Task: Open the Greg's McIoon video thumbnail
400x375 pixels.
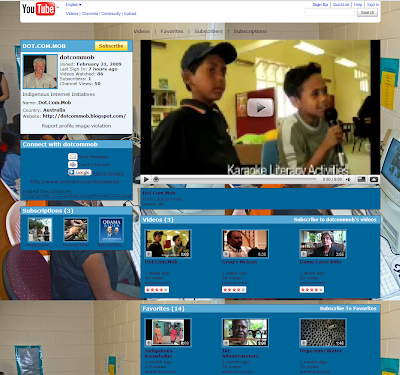Action: 245,244
